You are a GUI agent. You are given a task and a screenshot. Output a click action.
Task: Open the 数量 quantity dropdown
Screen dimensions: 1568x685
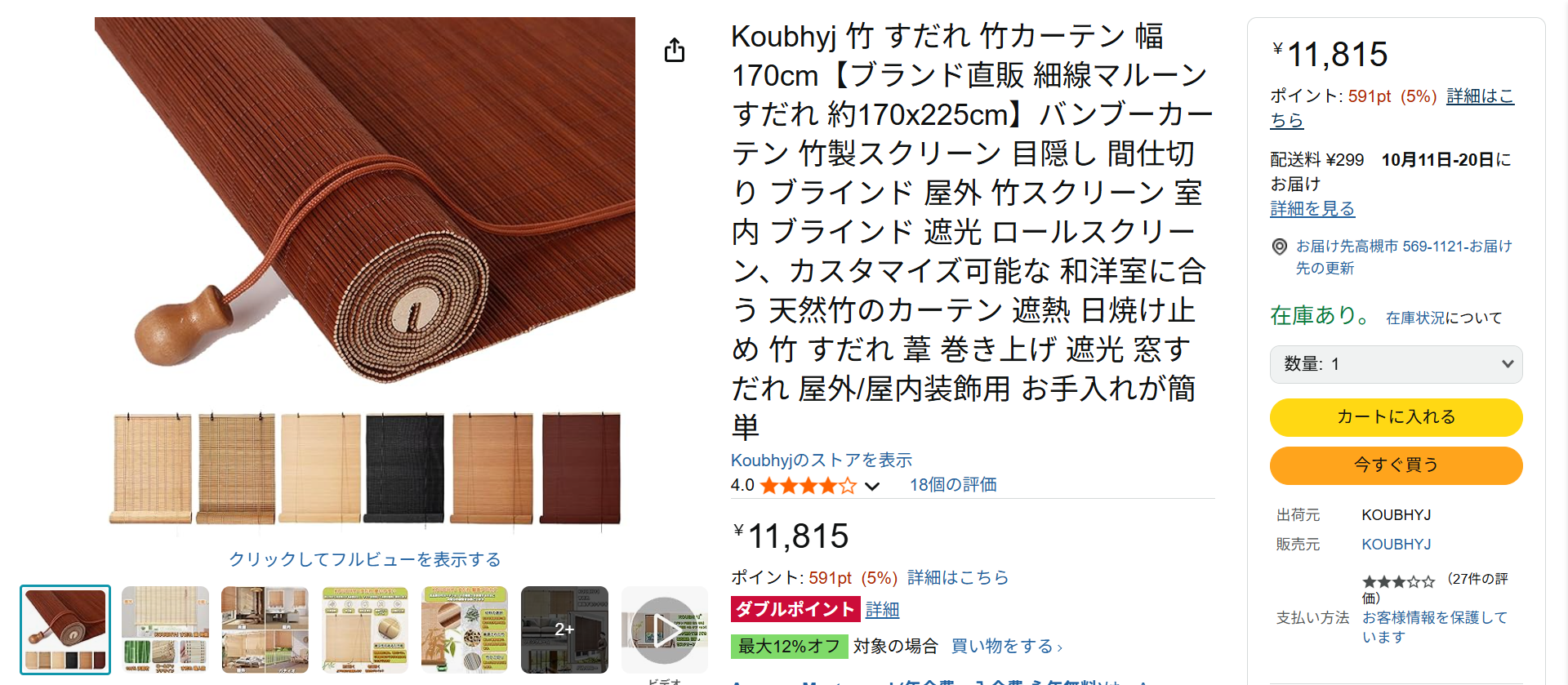[1396, 364]
